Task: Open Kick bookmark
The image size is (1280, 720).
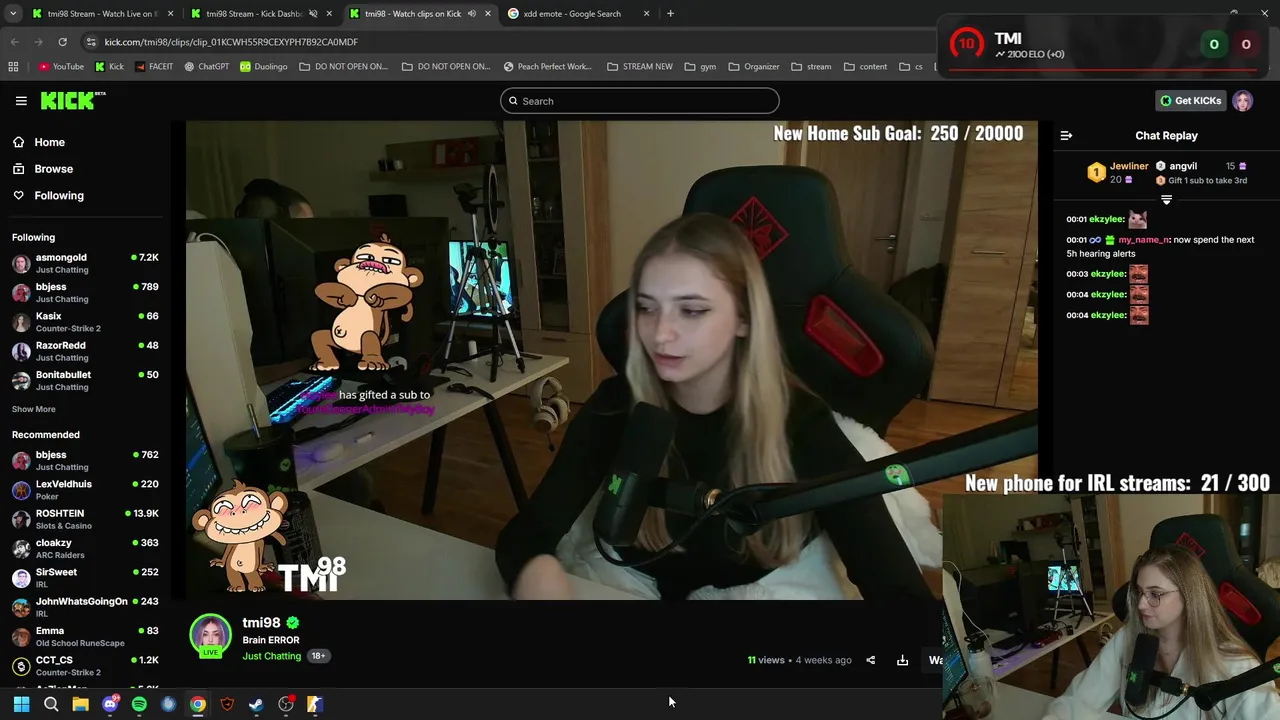Action: click(109, 67)
